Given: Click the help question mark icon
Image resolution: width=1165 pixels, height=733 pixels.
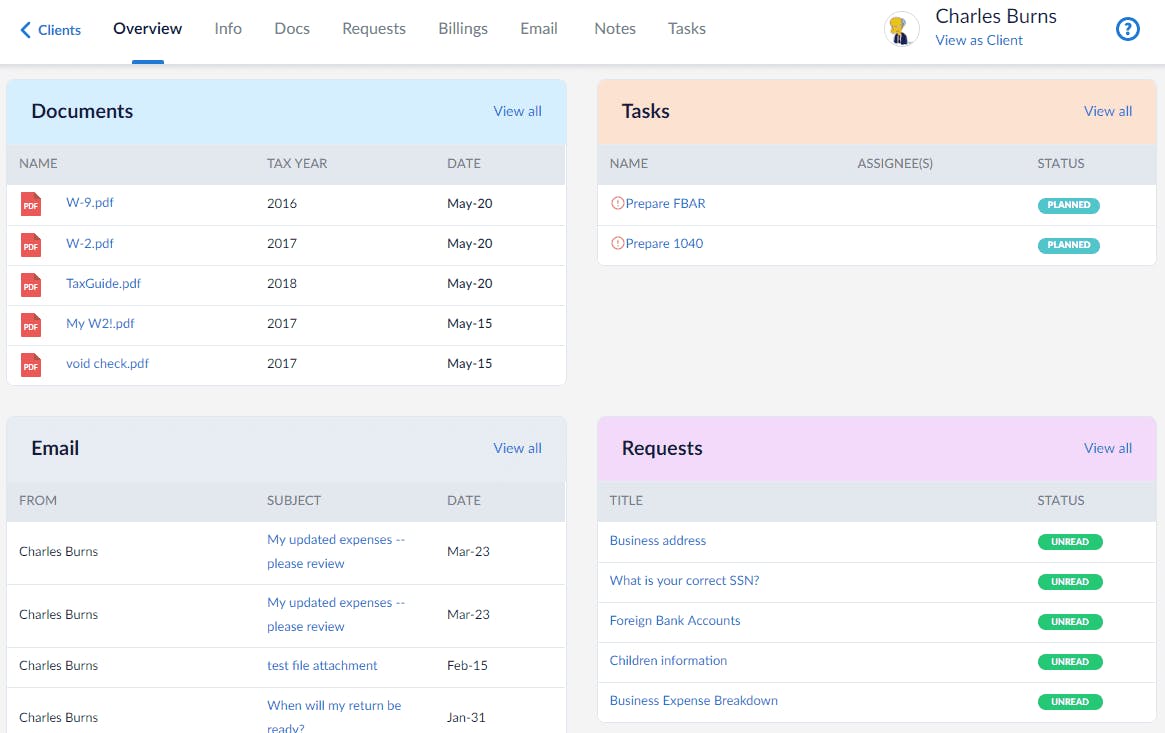Looking at the screenshot, I should click(1127, 29).
